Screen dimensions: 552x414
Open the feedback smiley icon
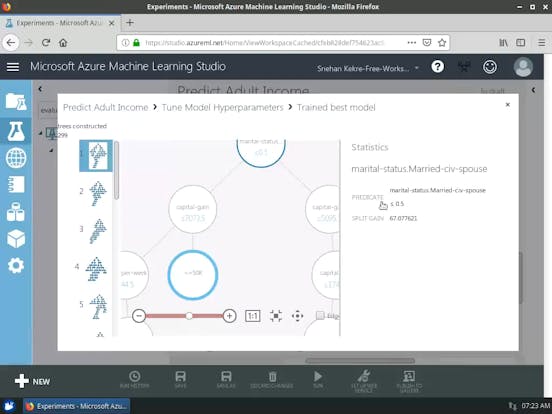(490, 67)
